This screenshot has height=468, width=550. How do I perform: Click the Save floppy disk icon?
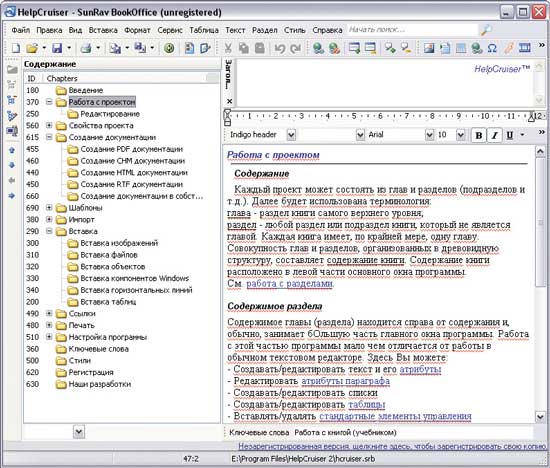coord(57,48)
